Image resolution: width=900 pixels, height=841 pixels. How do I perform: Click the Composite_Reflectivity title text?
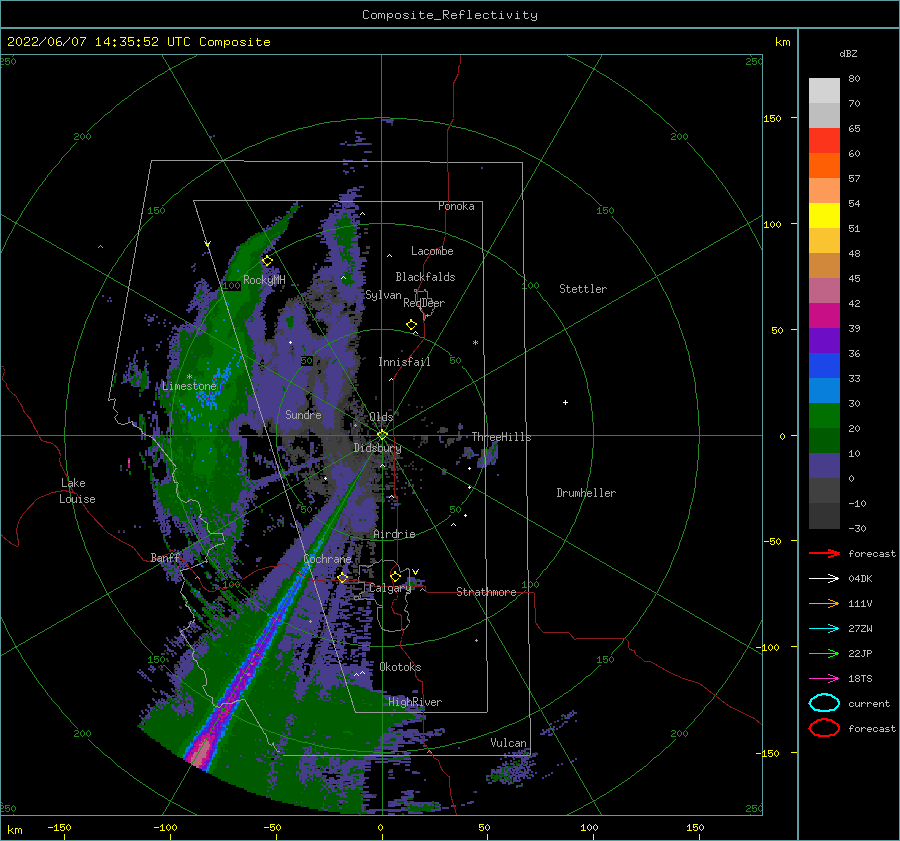tap(450, 15)
